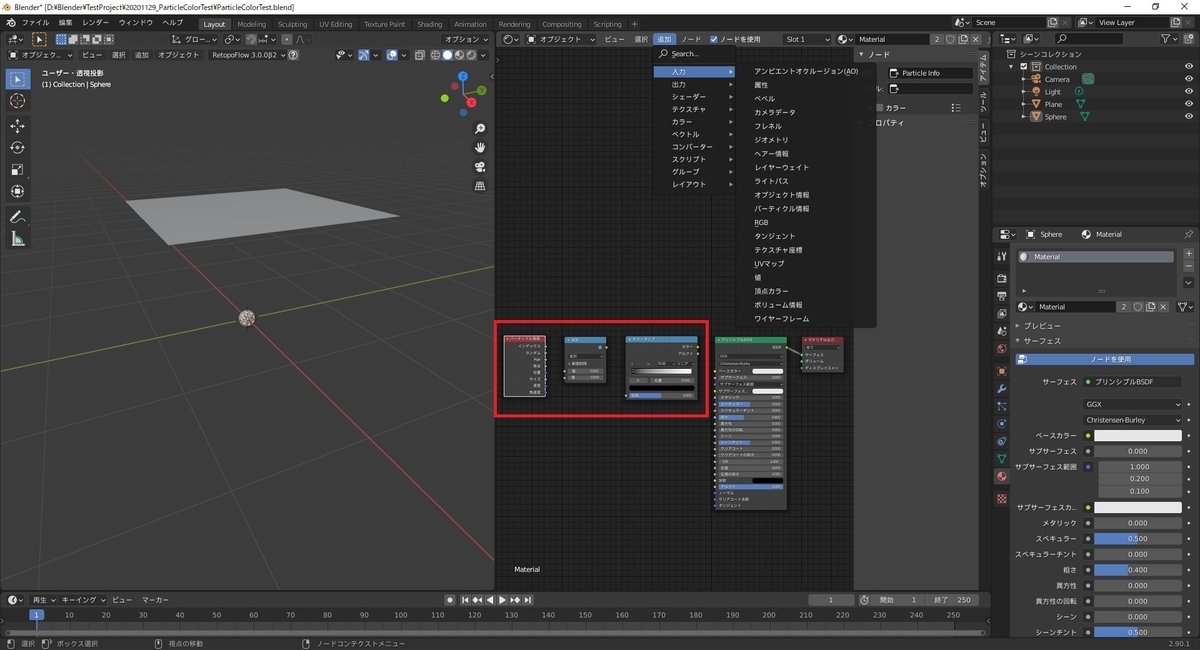The height and width of the screenshot is (650, 1200).
Task: Click the viewport zoom magnifier icon
Action: (480, 129)
